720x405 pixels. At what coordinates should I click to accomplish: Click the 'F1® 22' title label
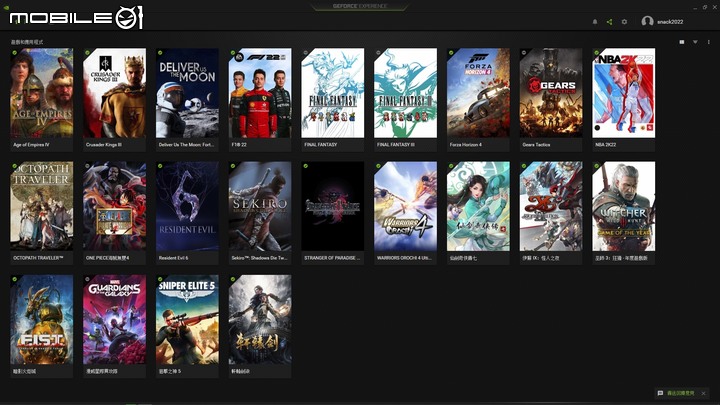pyautogui.click(x=239, y=145)
